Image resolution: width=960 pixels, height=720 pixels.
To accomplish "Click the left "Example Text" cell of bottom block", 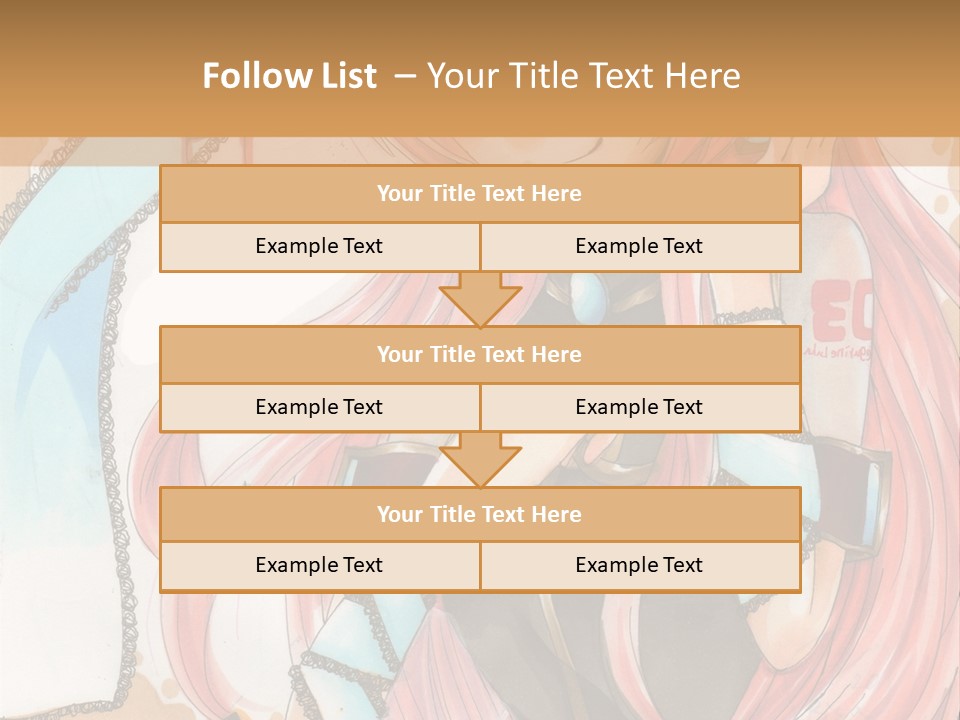I will click(319, 565).
